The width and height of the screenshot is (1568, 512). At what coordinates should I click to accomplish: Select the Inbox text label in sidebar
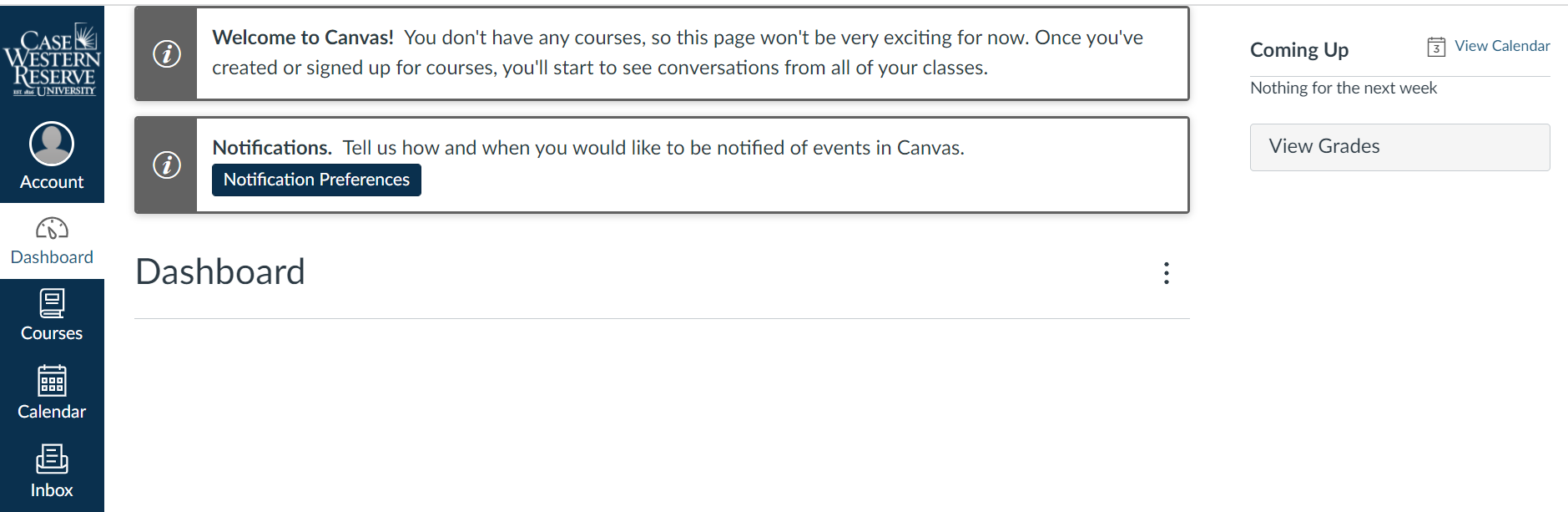52,490
